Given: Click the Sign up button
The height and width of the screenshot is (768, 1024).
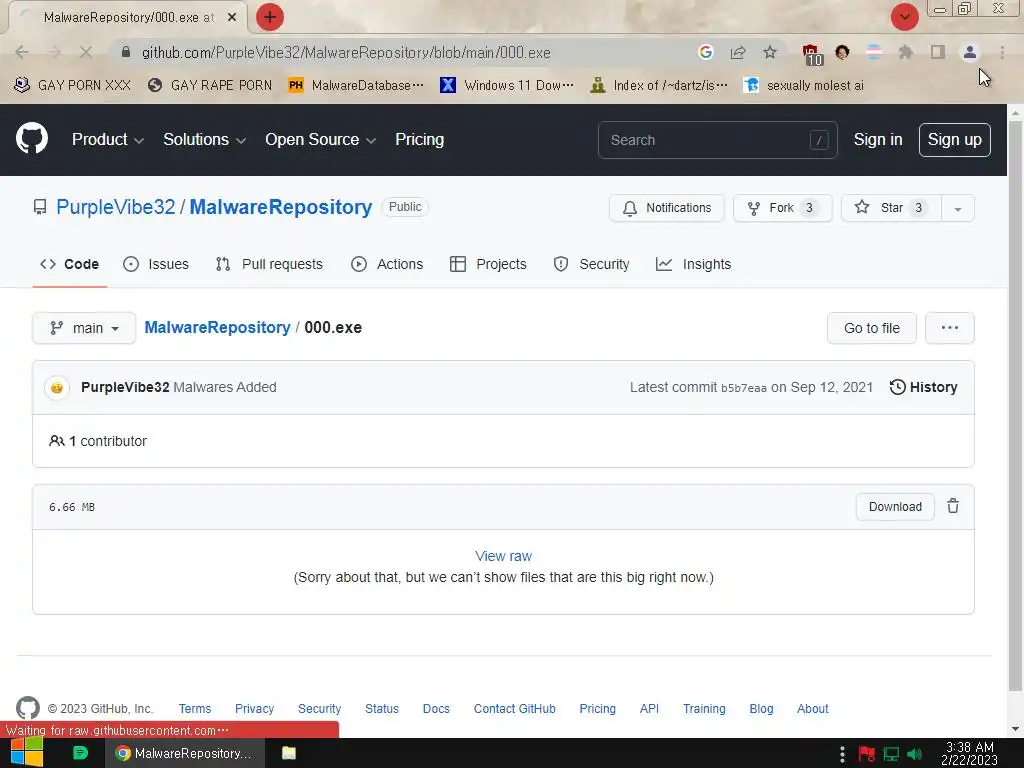Looking at the screenshot, I should 954,140.
